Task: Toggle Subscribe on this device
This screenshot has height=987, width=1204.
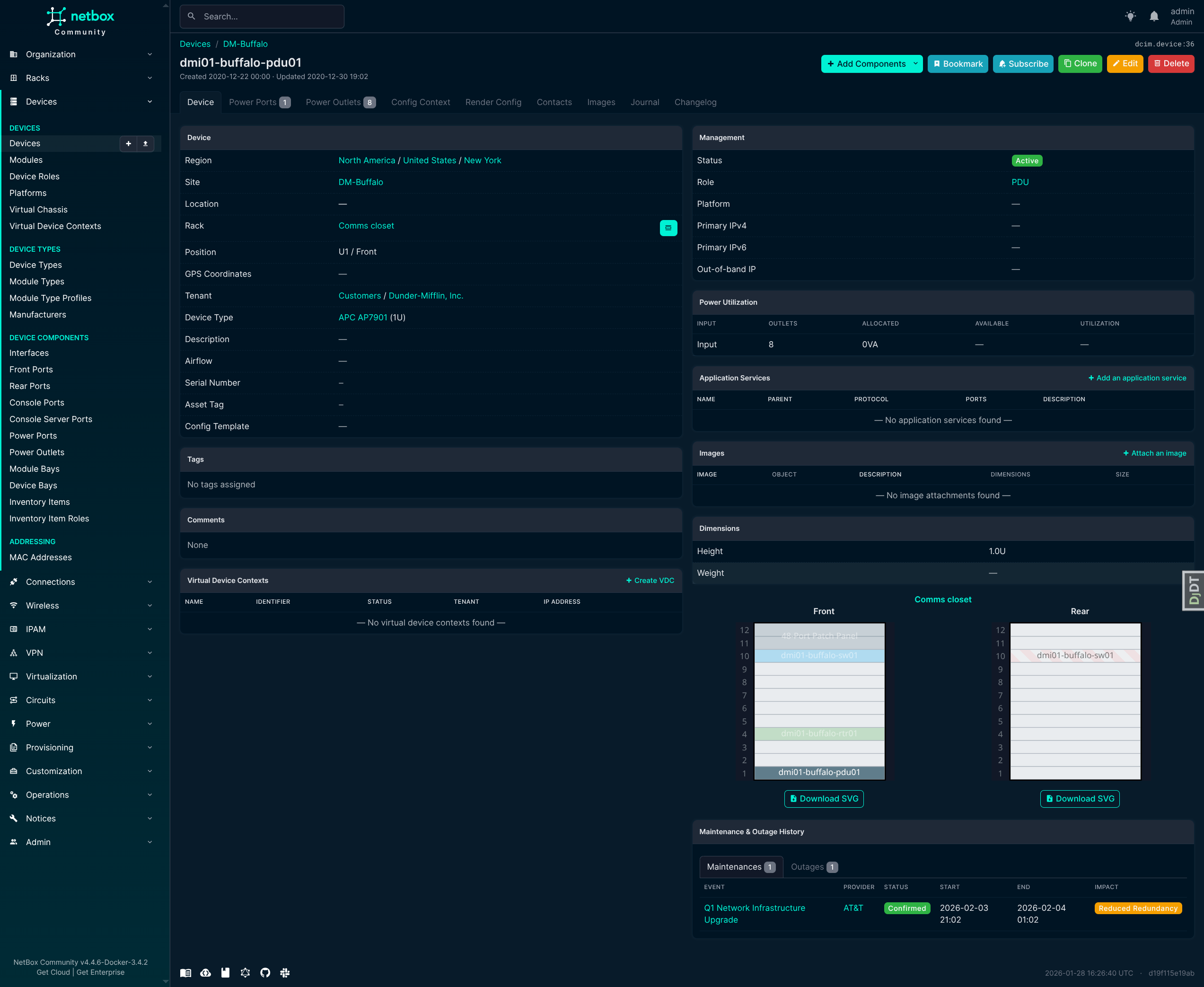Action: [1023, 64]
